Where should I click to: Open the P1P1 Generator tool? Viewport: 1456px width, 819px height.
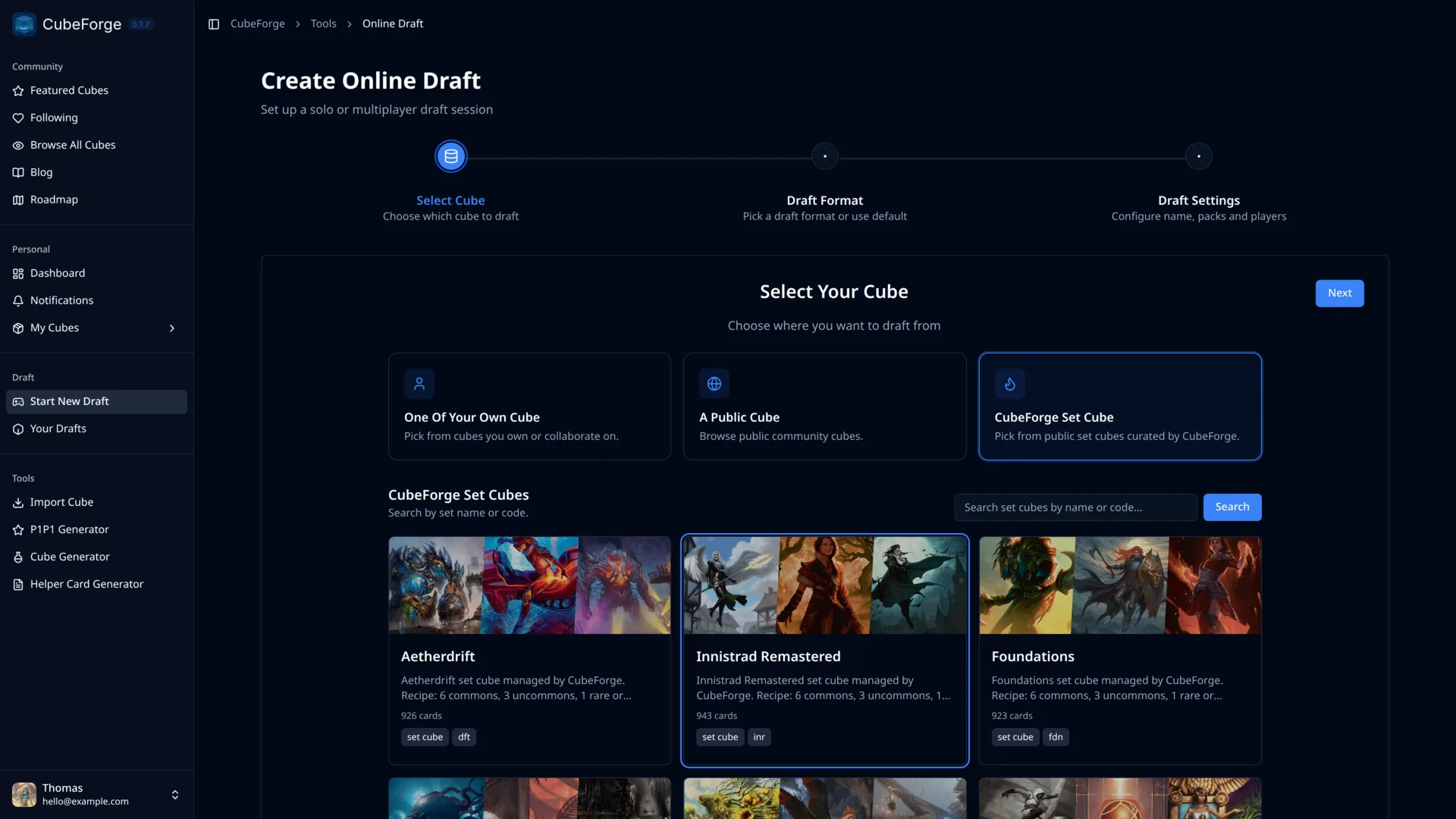(x=96, y=530)
